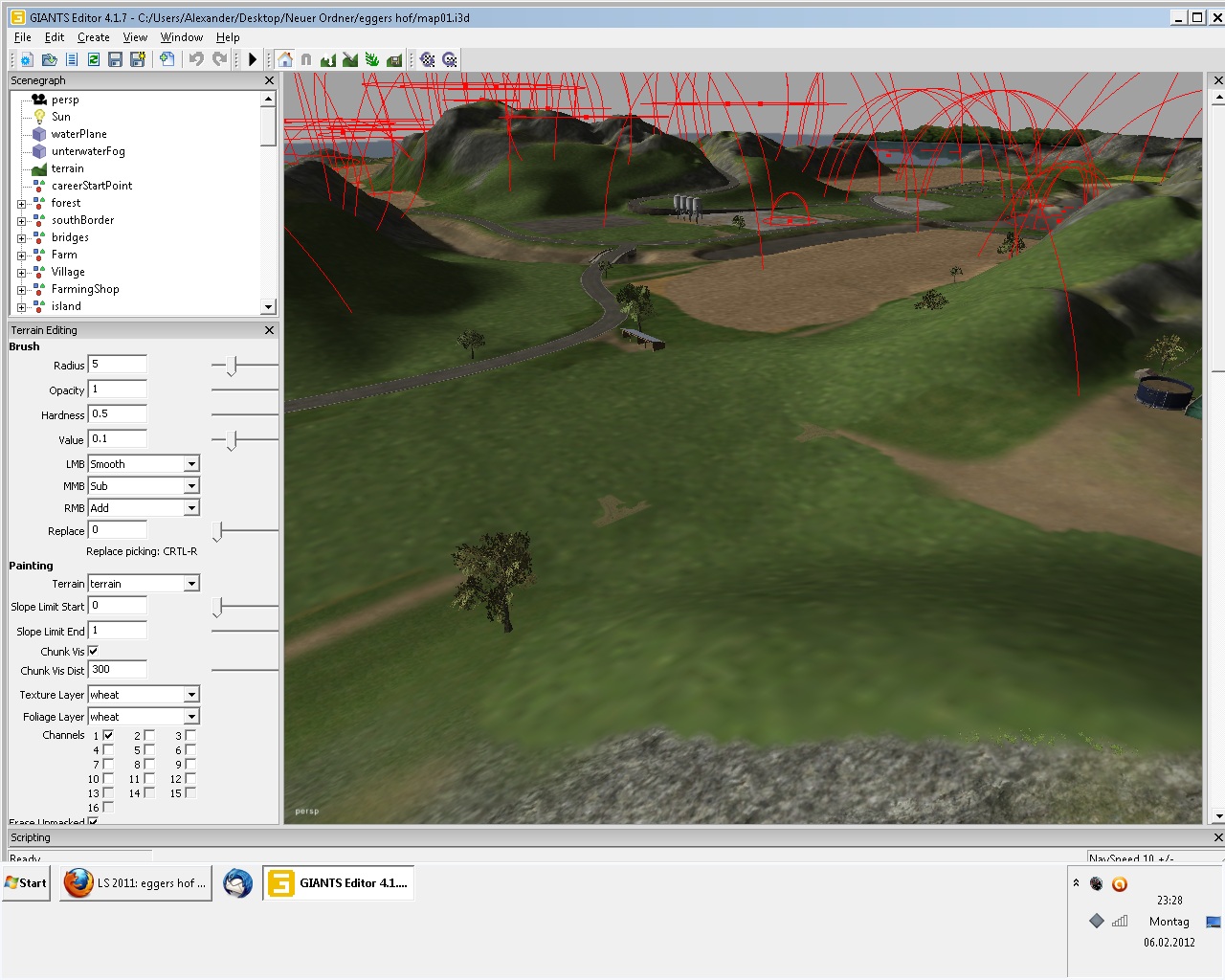Click the first checkered sphere toolbar icon
Image resolution: width=1225 pixels, height=980 pixels.
pyautogui.click(x=428, y=59)
